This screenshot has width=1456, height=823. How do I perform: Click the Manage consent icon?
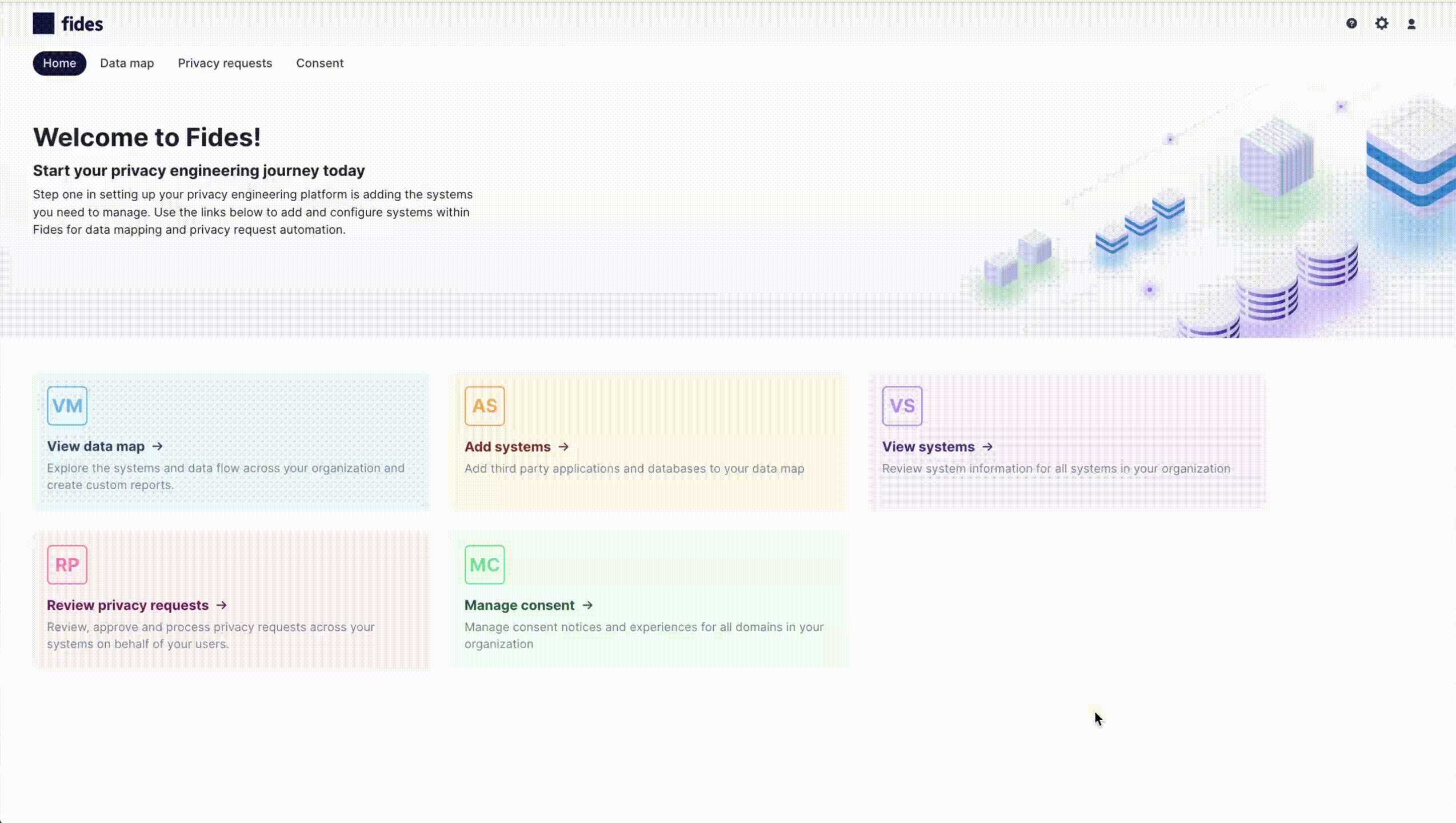[x=484, y=564]
